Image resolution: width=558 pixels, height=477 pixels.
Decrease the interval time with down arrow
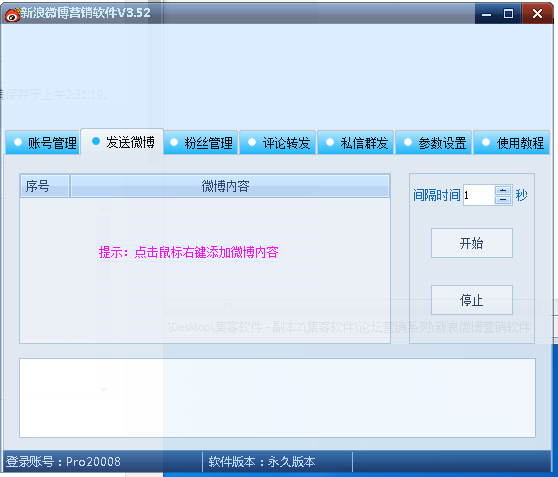click(x=503, y=200)
